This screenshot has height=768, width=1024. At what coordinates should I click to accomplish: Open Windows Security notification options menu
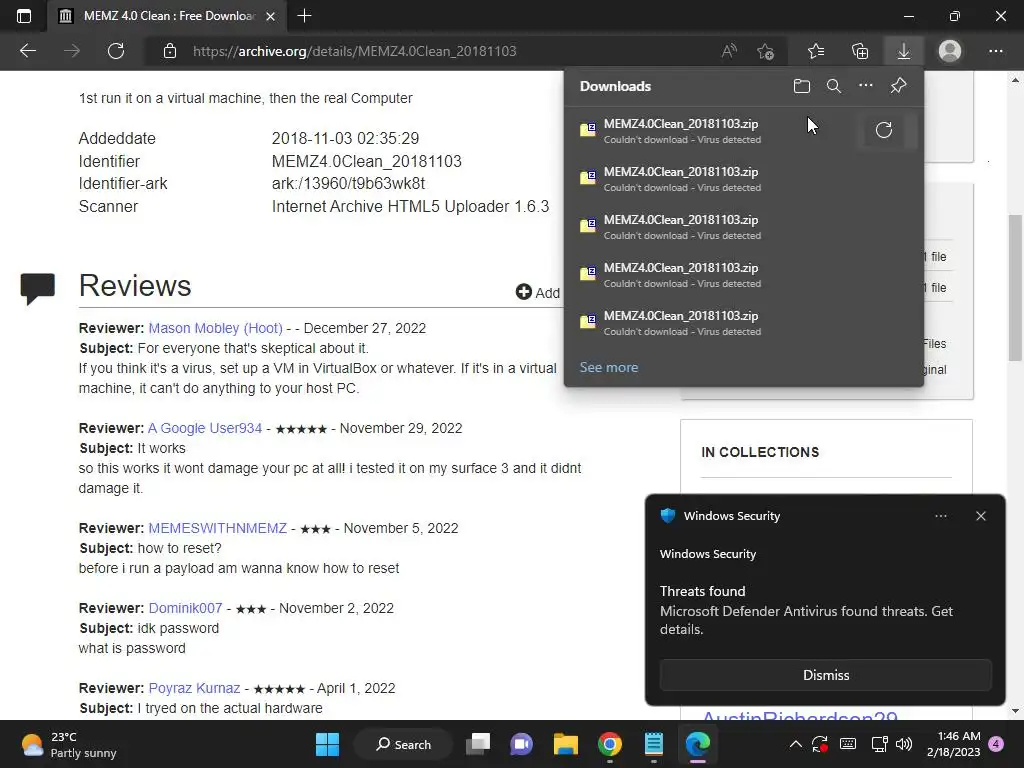(x=941, y=516)
